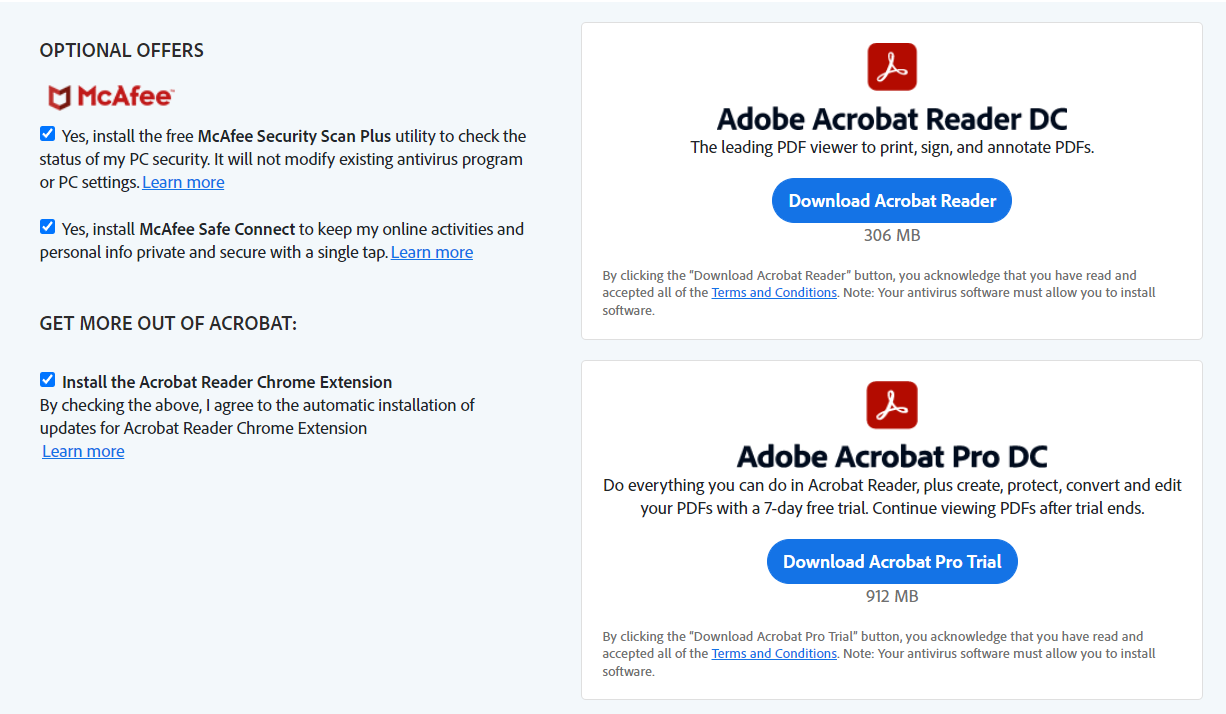This screenshot has width=1226, height=714.
Task: Uncheck McAfee Safe Connect checkbox
Action: pos(47,226)
